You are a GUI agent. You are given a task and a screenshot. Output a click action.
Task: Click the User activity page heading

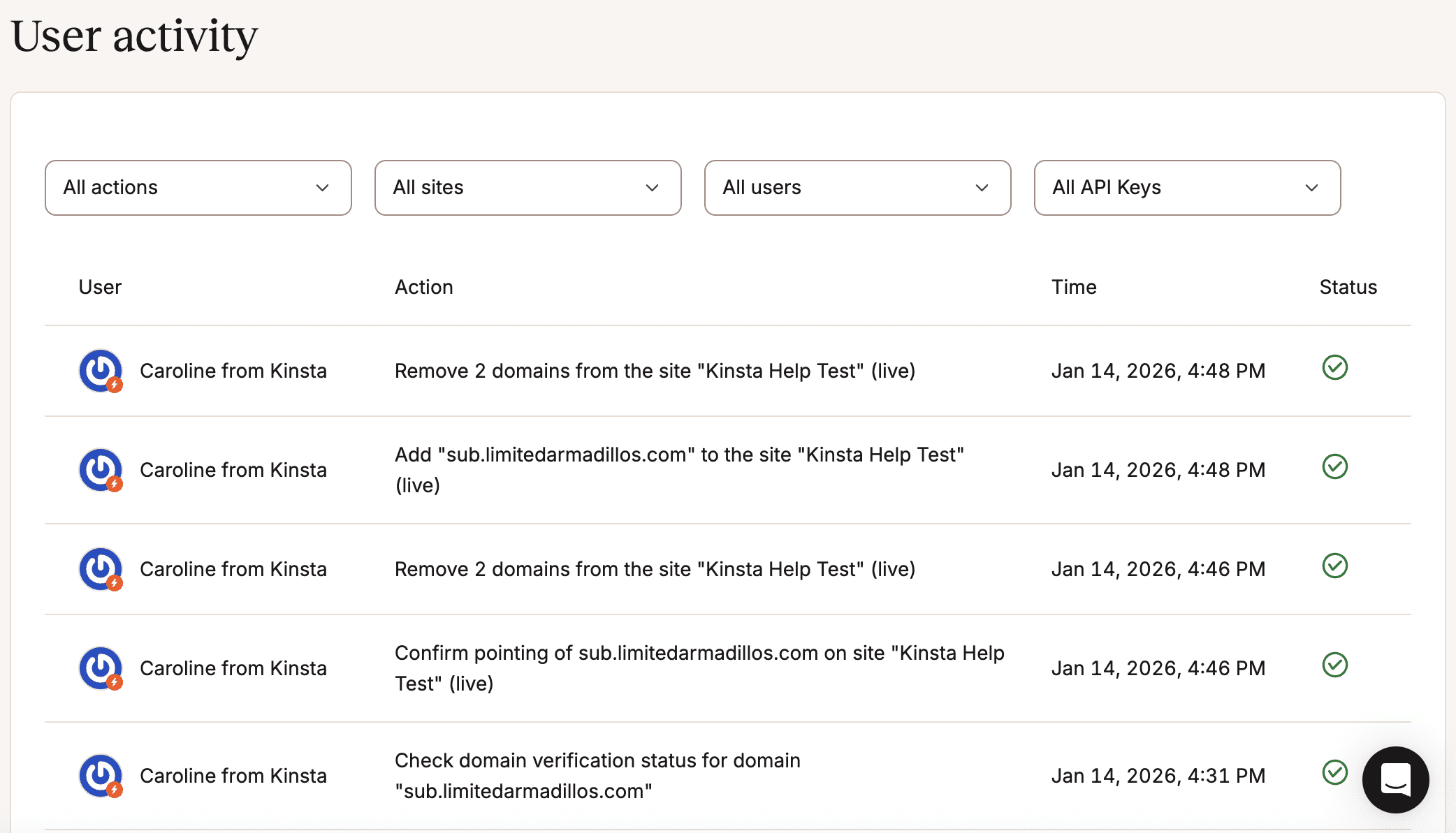pyautogui.click(x=134, y=36)
